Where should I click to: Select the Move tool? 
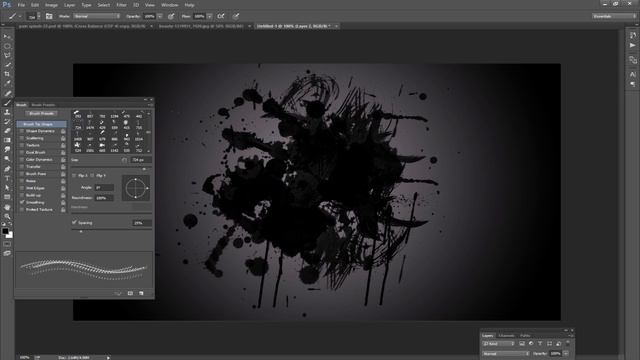pos(7,37)
